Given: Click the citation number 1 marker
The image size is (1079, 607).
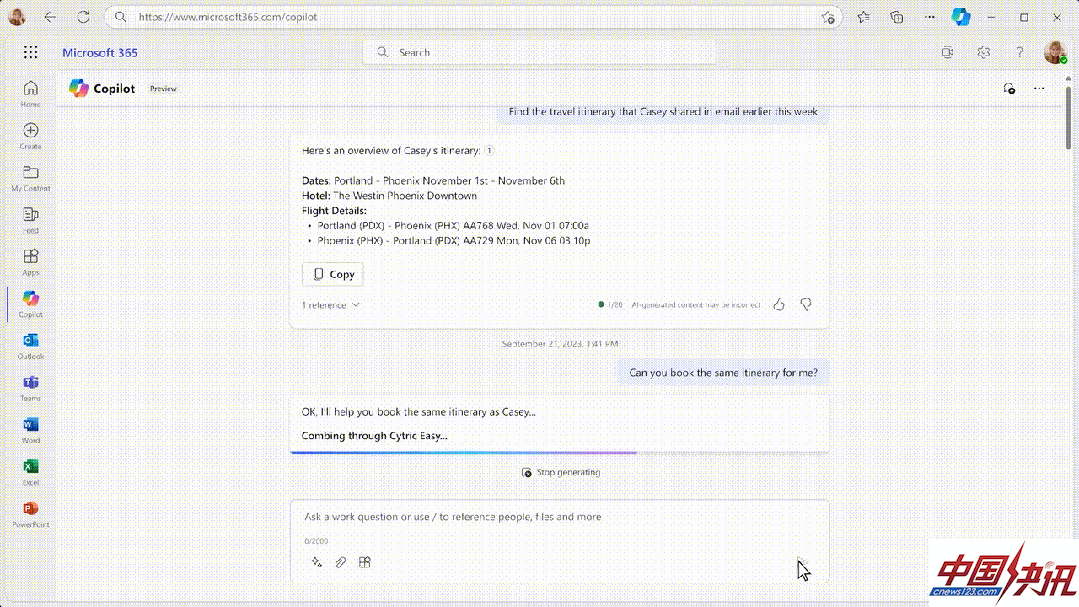Looking at the screenshot, I should coord(489,150).
